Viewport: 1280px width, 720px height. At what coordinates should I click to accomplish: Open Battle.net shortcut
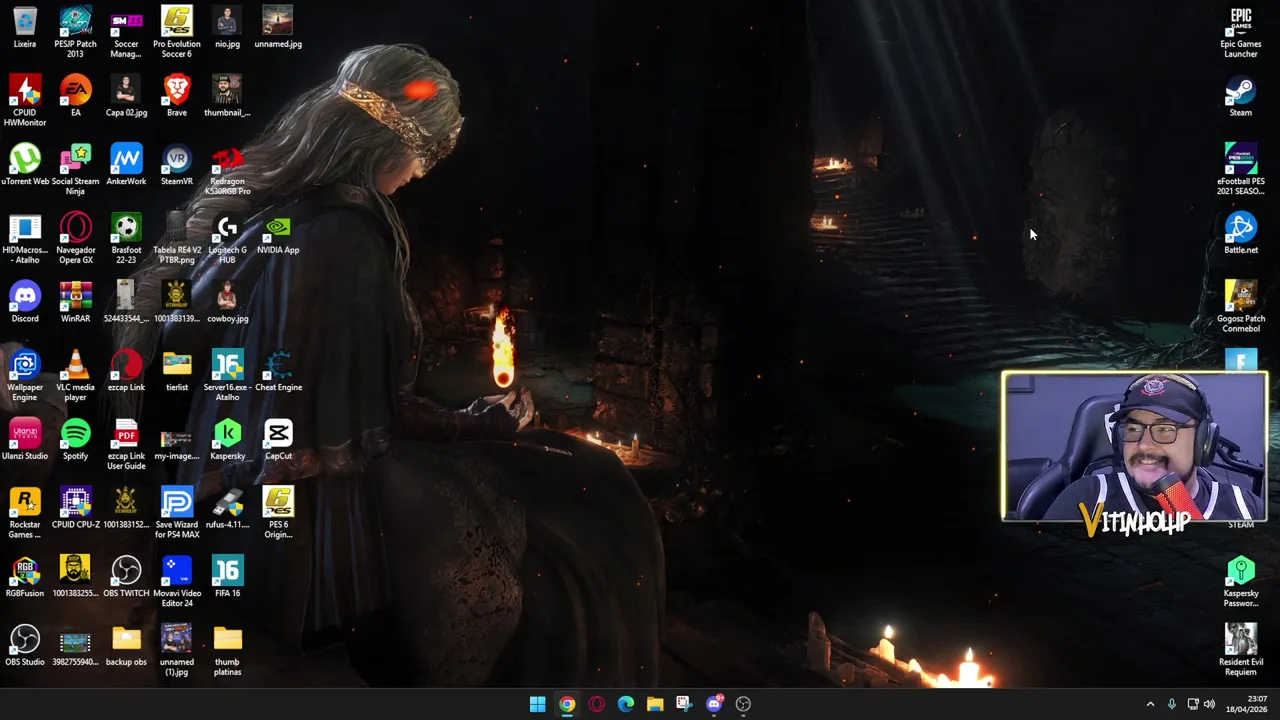(1241, 234)
